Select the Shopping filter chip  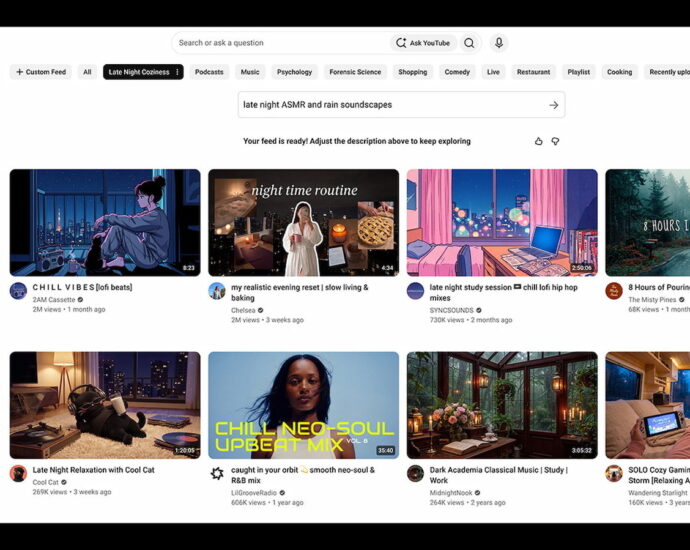click(x=413, y=72)
